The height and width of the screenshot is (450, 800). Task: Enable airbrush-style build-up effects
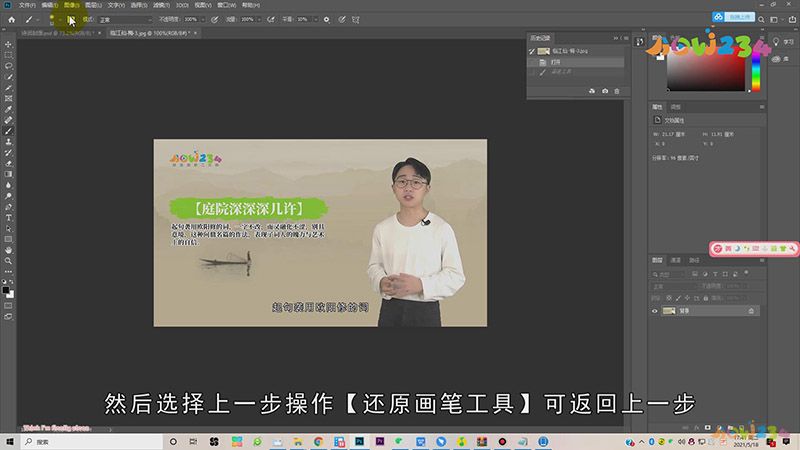(271, 19)
